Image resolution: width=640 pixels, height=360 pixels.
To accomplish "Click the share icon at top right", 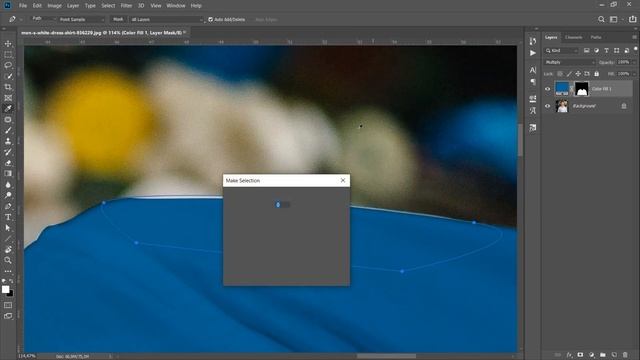I will pyautogui.click(x=632, y=19).
